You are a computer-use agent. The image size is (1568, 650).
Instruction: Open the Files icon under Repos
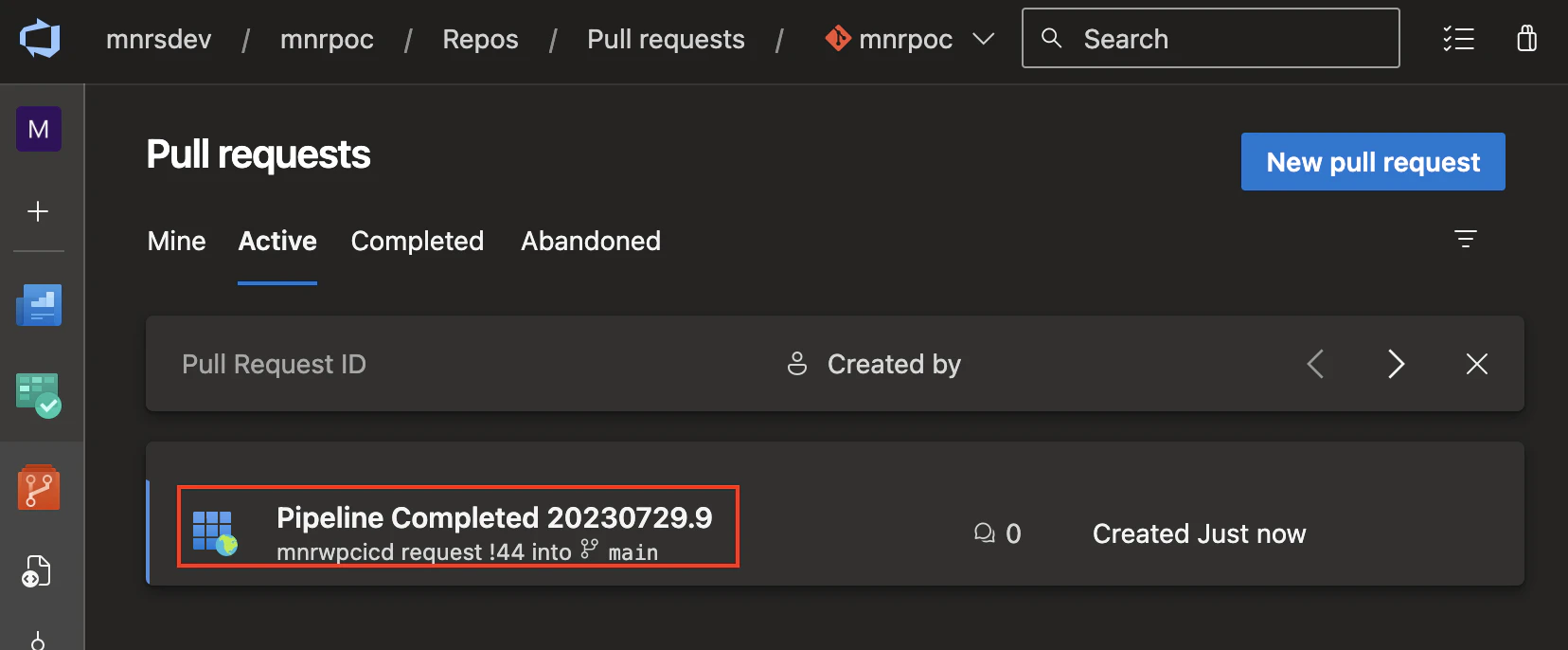pyautogui.click(x=37, y=571)
